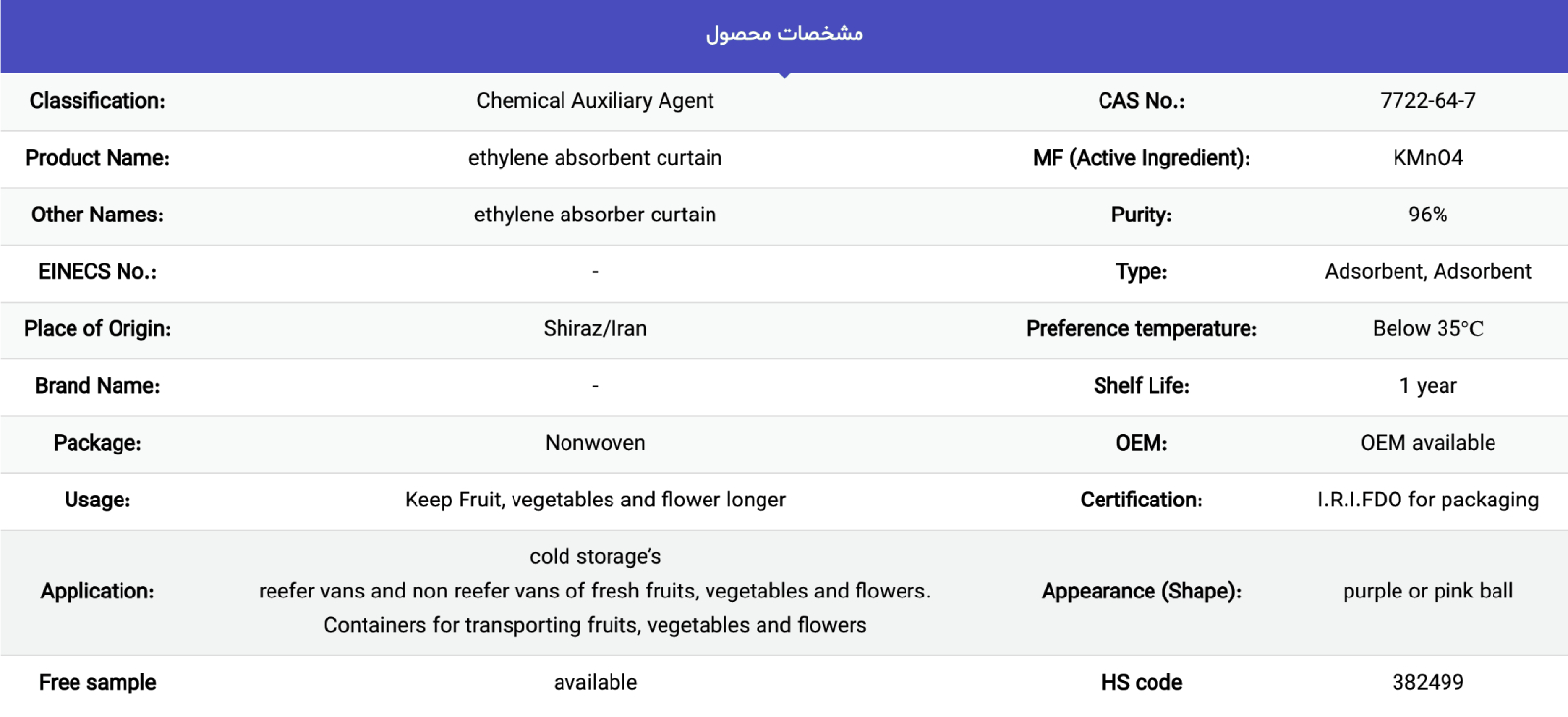Click the Persian product specifications header tab

[x=784, y=34]
